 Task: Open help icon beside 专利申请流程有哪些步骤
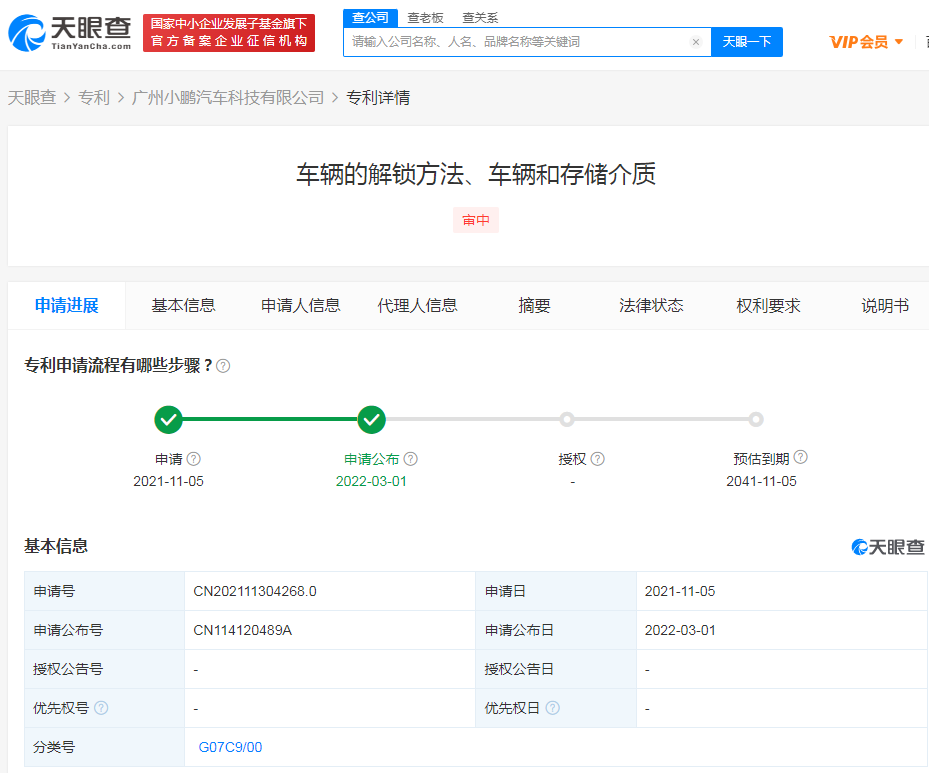[x=224, y=366]
